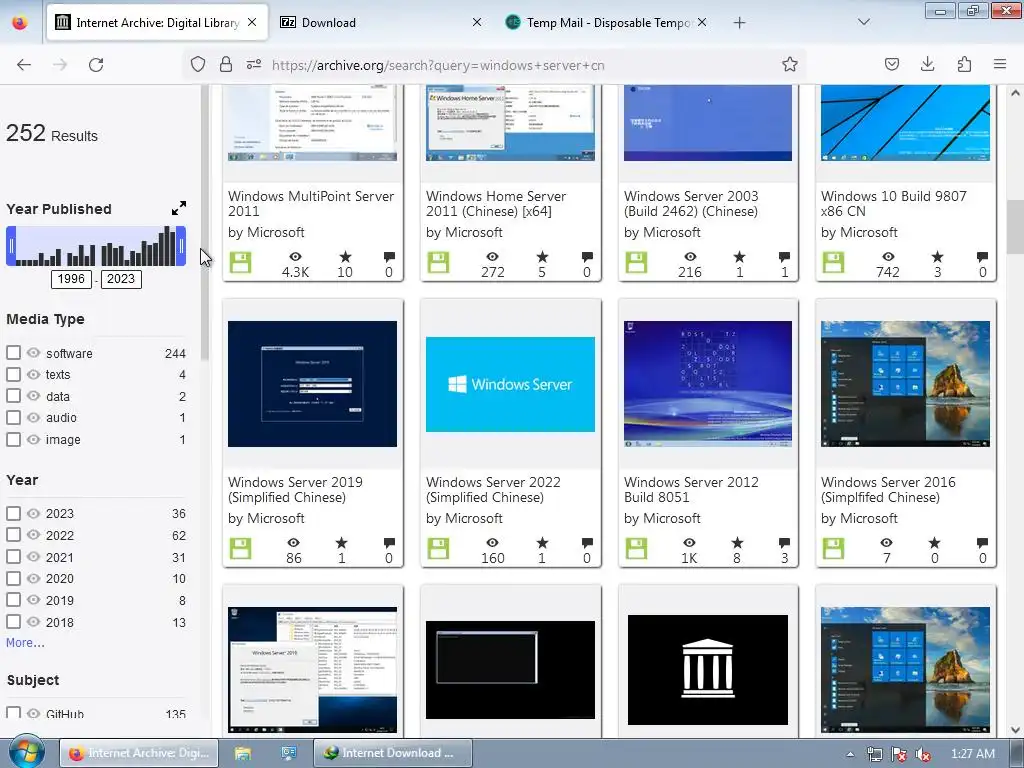
Task: Click the muted volume tray icon
Action: [x=923, y=754]
